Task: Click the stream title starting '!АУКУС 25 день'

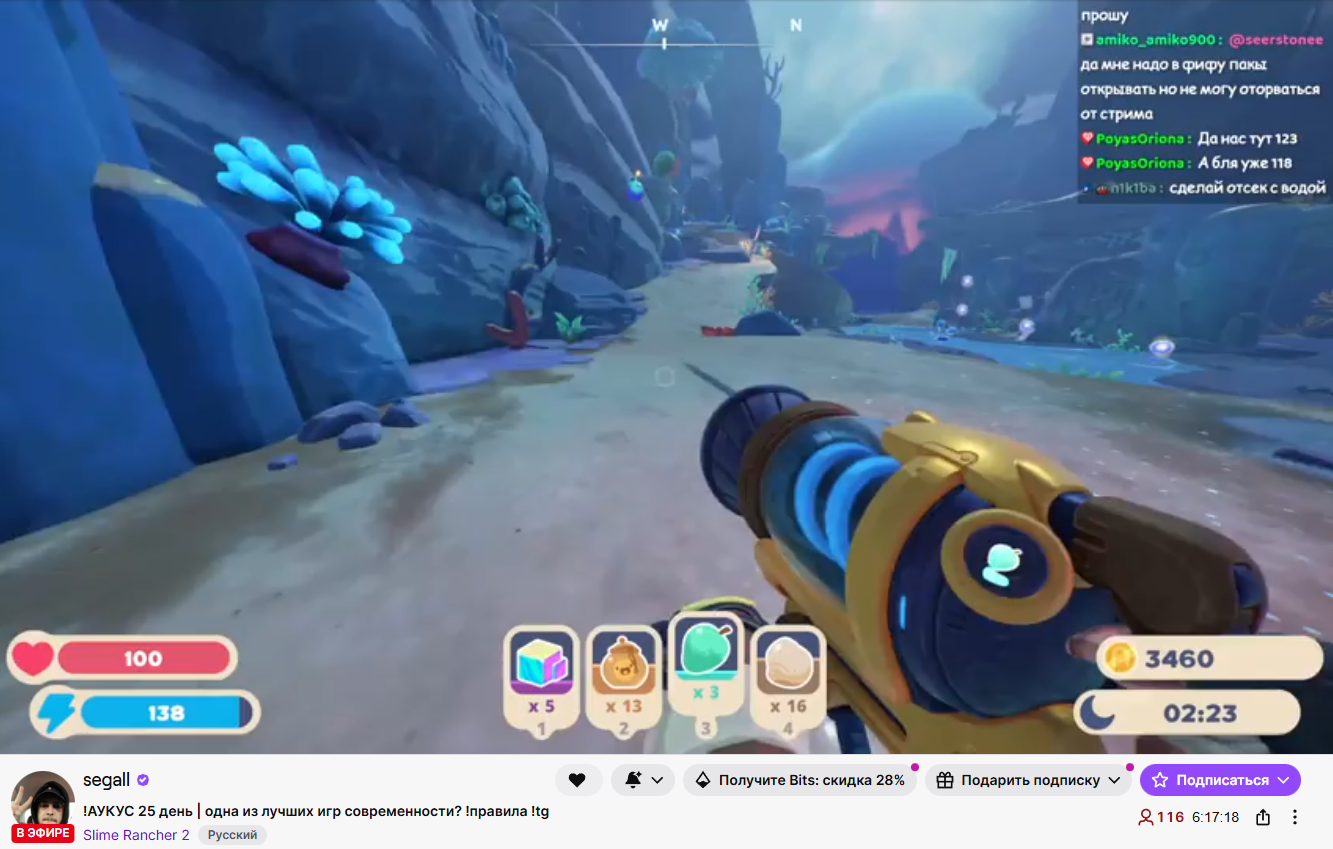Action: [x=316, y=811]
